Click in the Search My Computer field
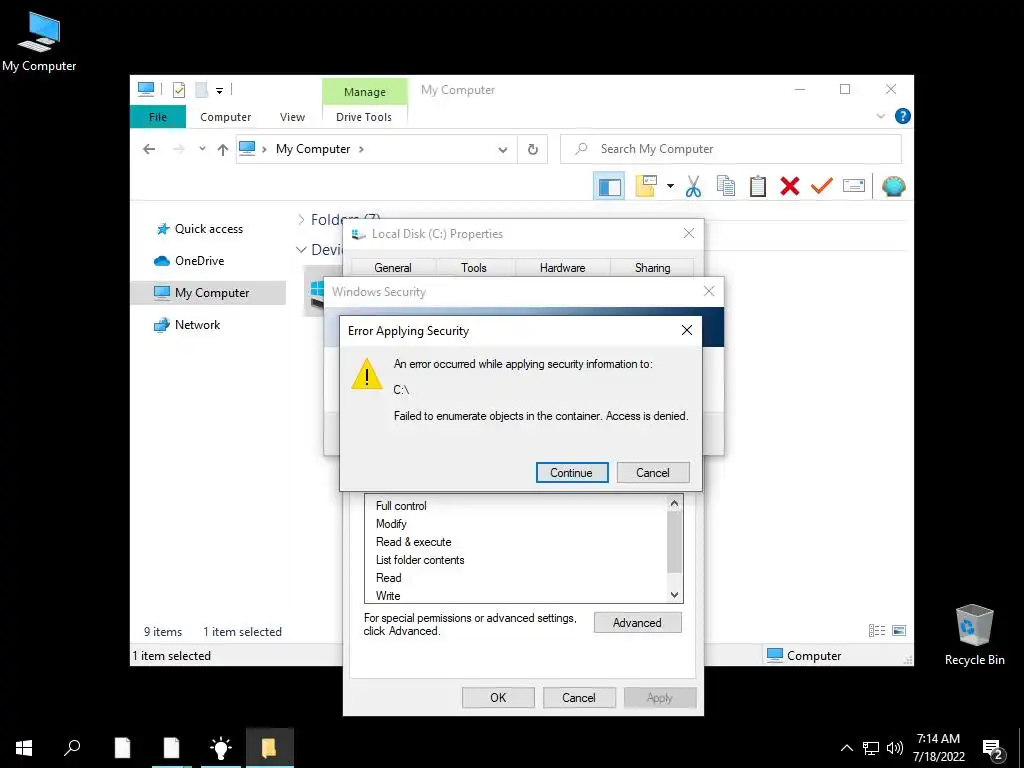Image resolution: width=1024 pixels, height=768 pixels. pos(731,150)
